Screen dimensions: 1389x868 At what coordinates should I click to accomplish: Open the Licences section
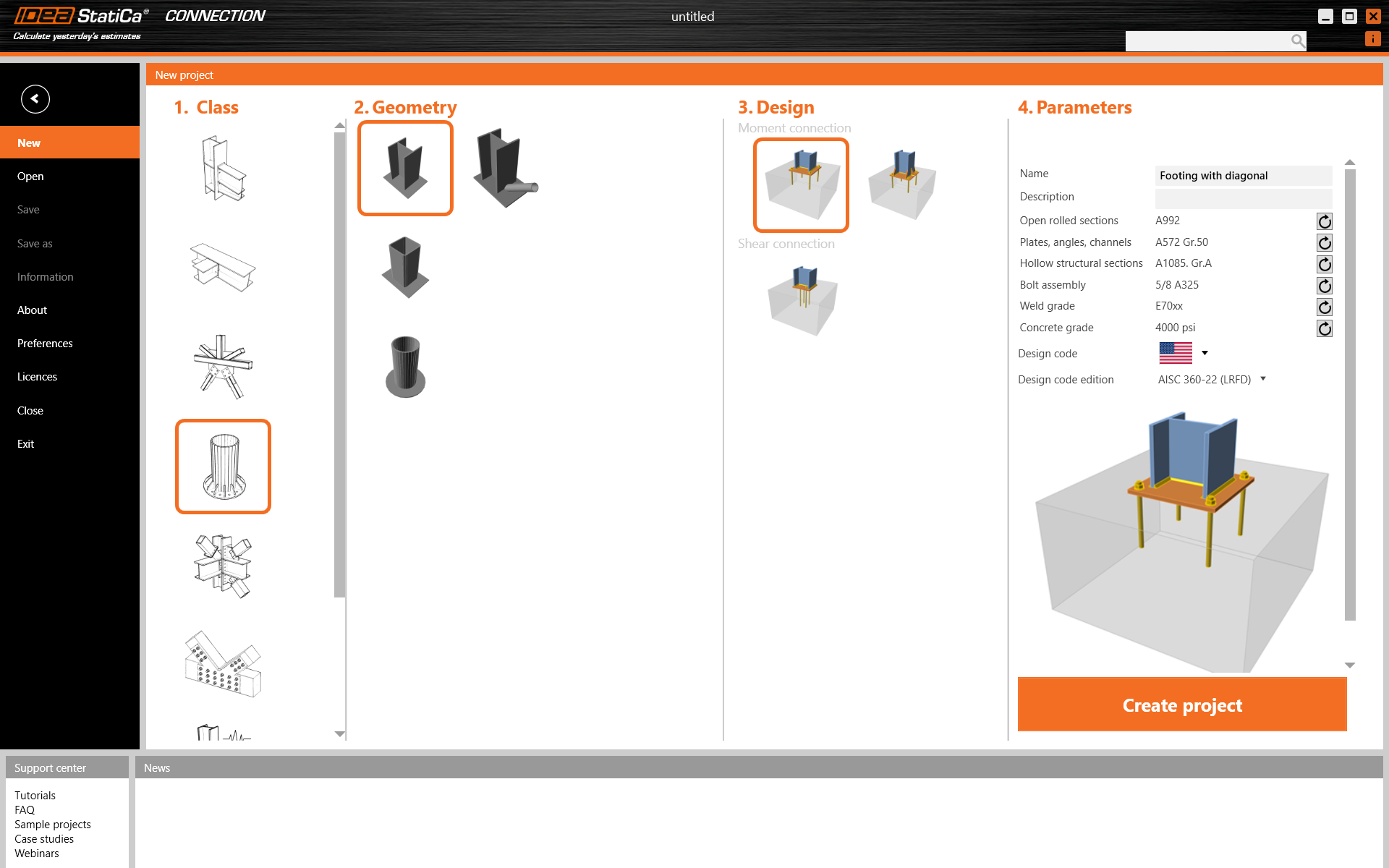click(x=37, y=376)
